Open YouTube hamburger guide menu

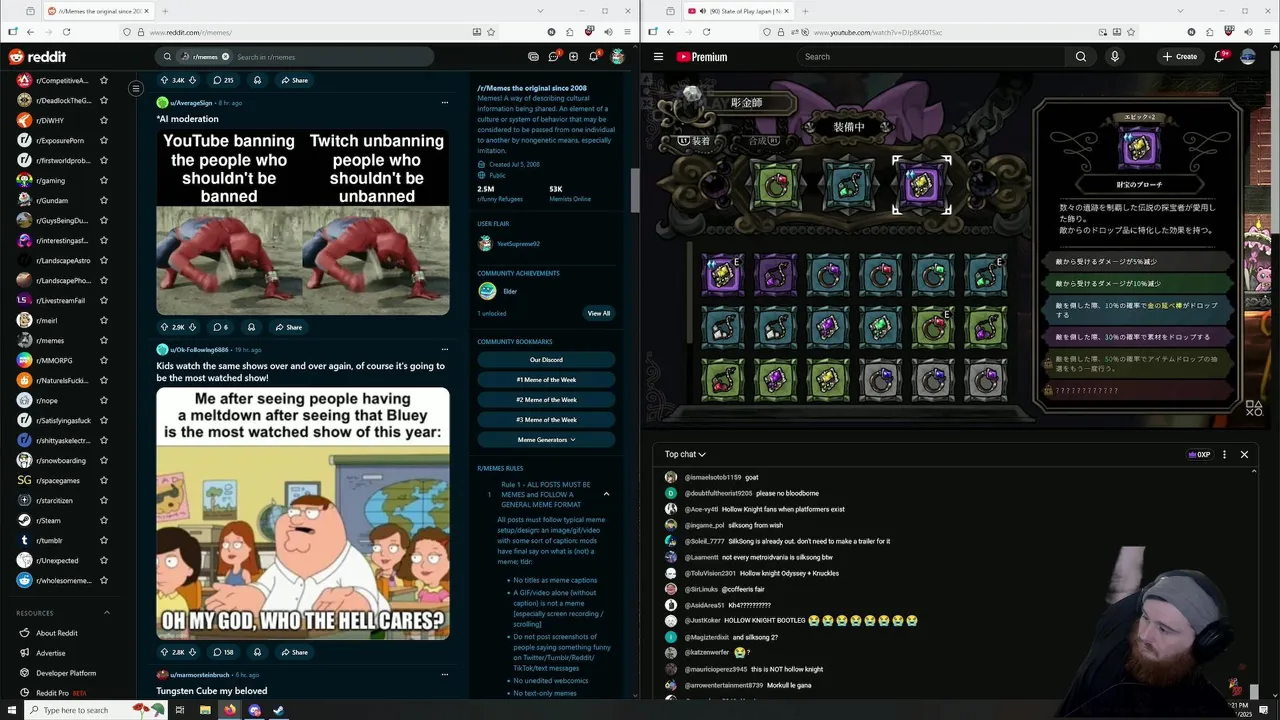(658, 57)
